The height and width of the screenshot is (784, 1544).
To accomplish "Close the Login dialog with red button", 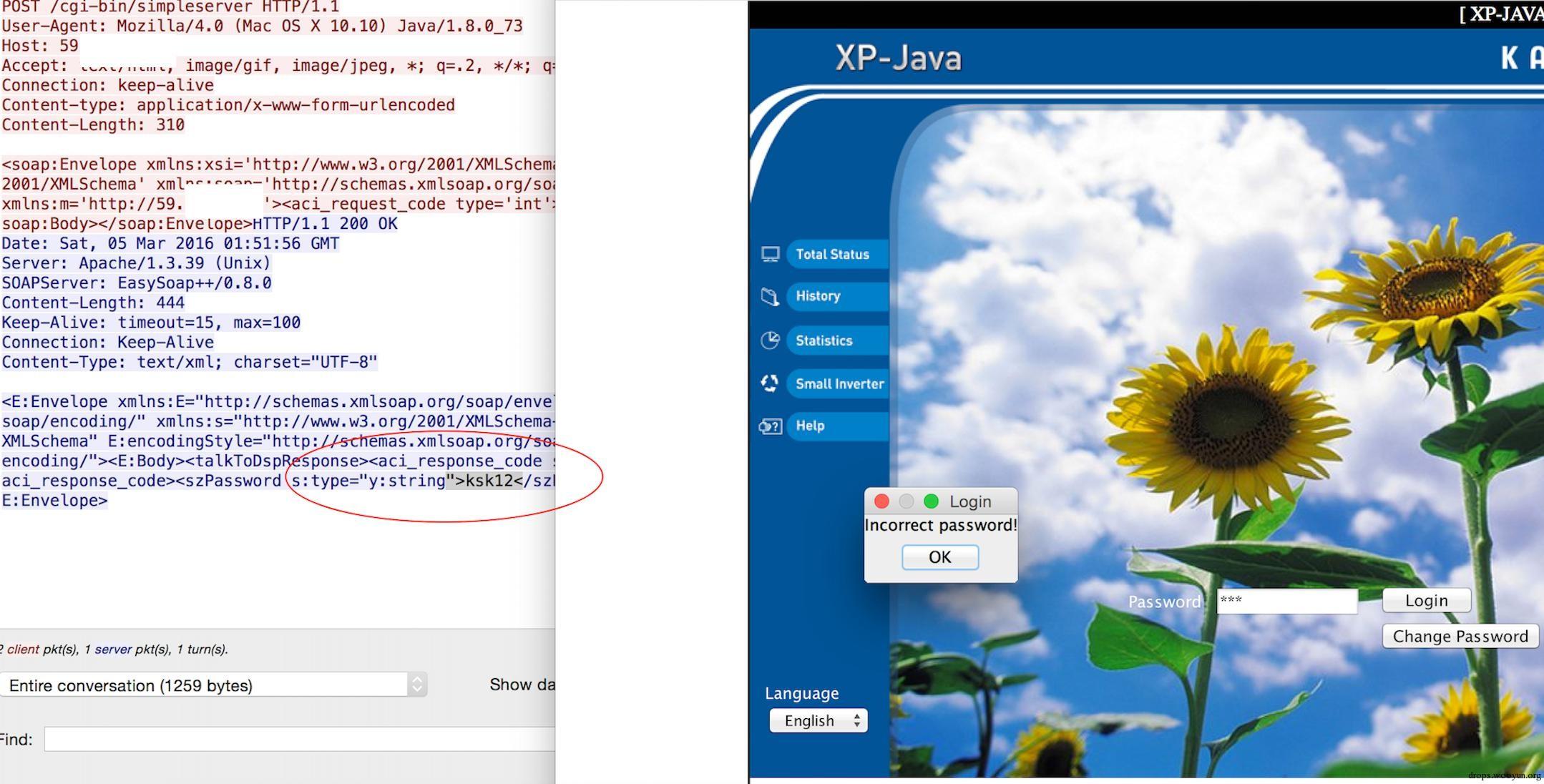I will (881, 501).
